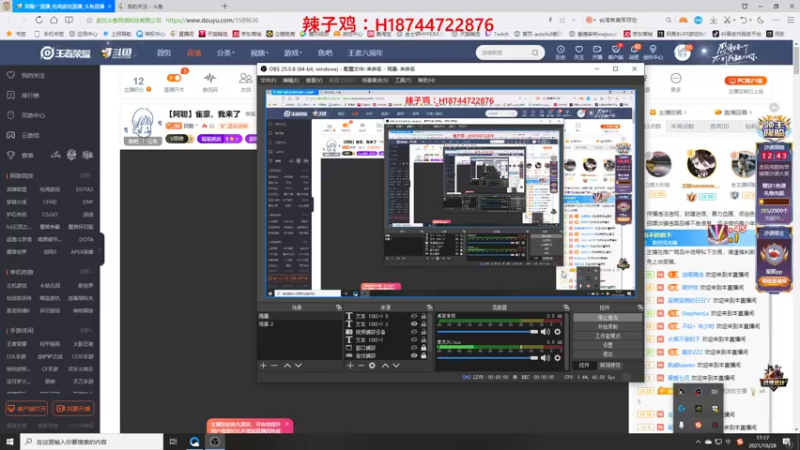800x450 pixels.
Task: Click 我要开播 button at sidebar bottom
Action: (74, 409)
